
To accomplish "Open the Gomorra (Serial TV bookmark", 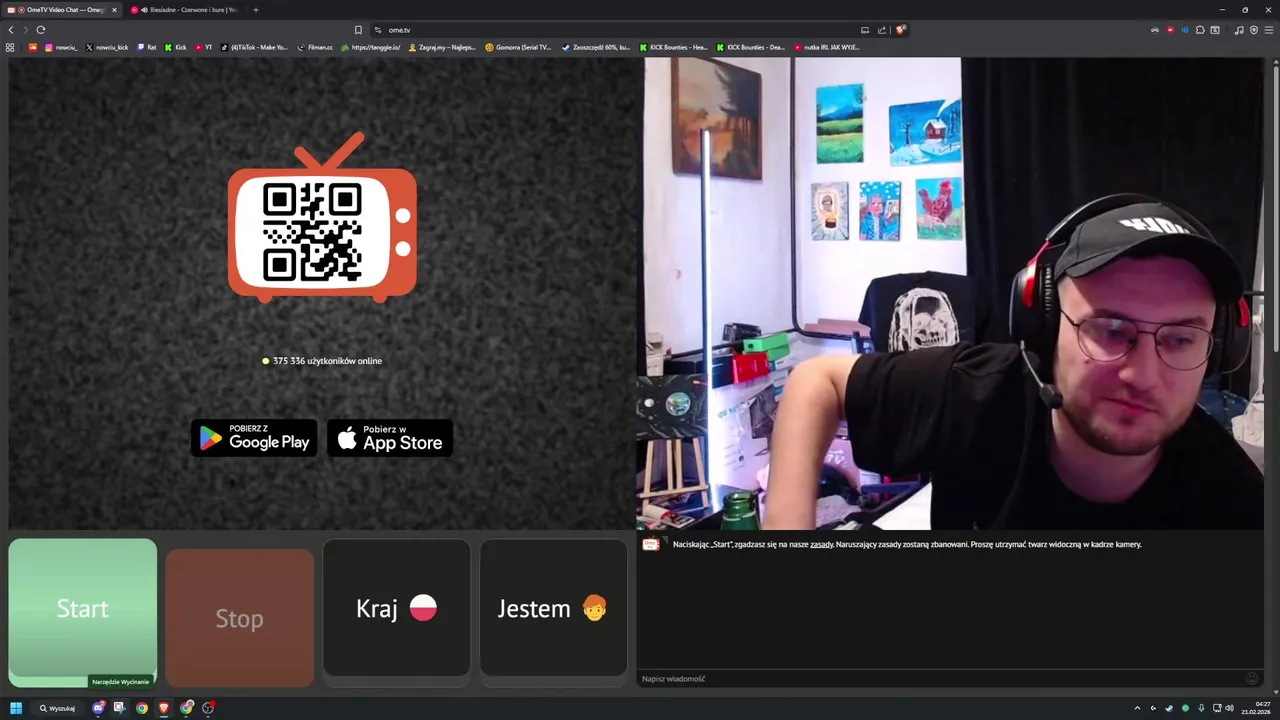I will 518,47.
